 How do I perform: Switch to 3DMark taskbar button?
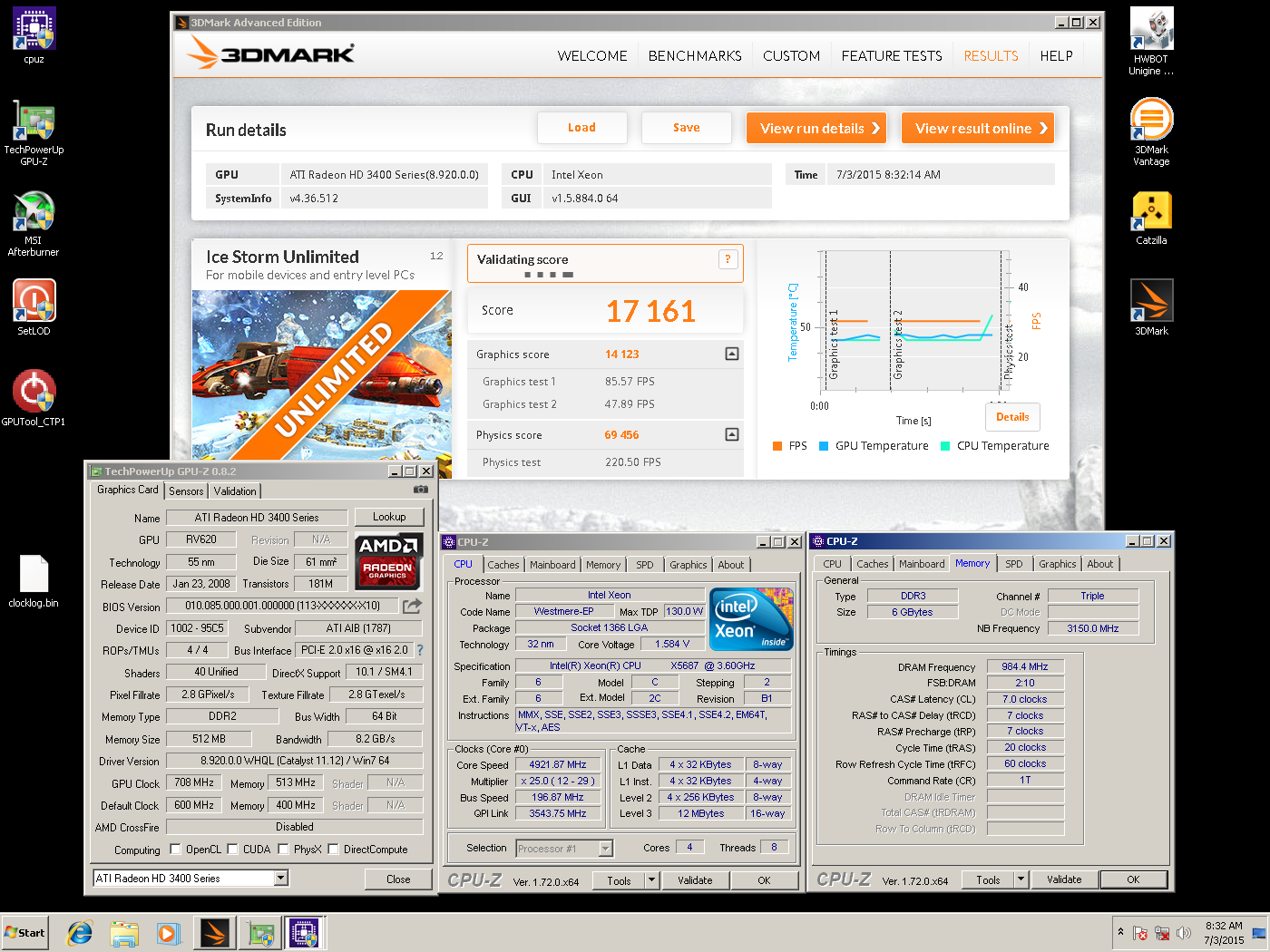click(x=215, y=932)
